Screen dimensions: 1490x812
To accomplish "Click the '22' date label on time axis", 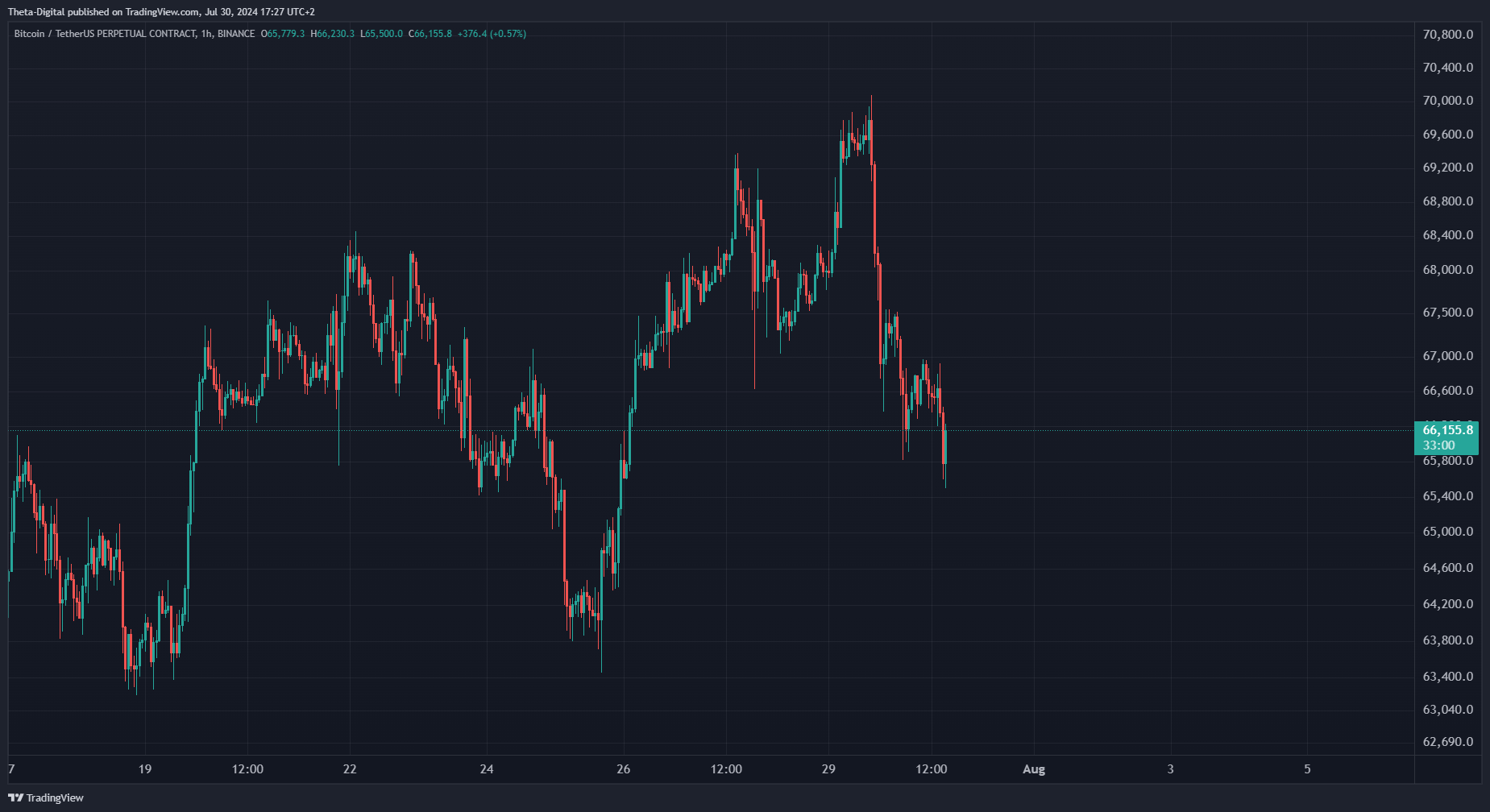I will [x=350, y=769].
